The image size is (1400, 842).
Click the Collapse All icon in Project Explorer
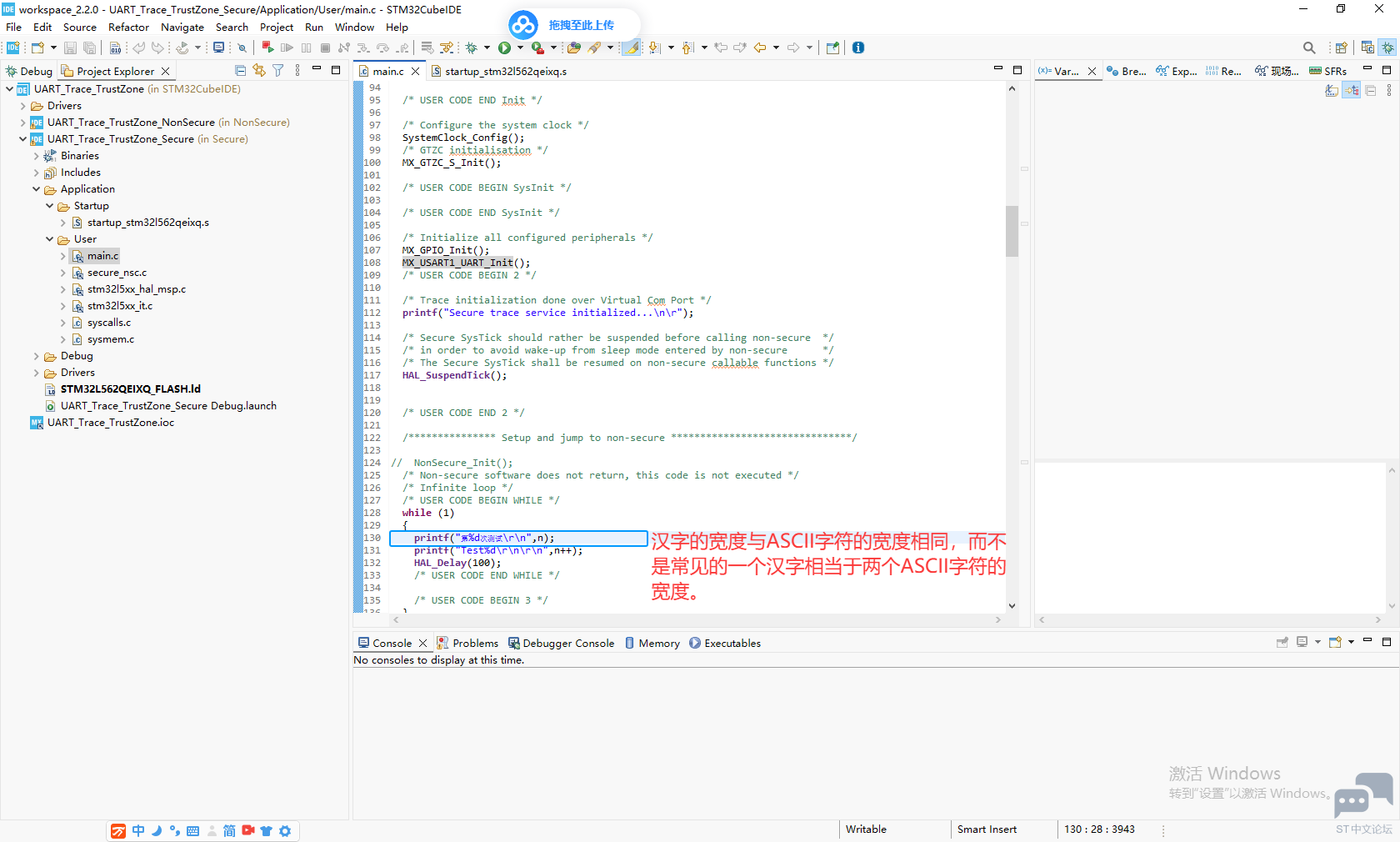241,71
